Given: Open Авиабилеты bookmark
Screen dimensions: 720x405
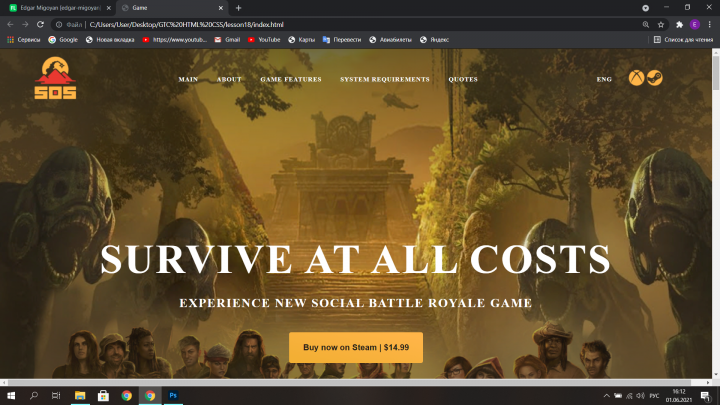Looking at the screenshot, I should tap(391, 40).
